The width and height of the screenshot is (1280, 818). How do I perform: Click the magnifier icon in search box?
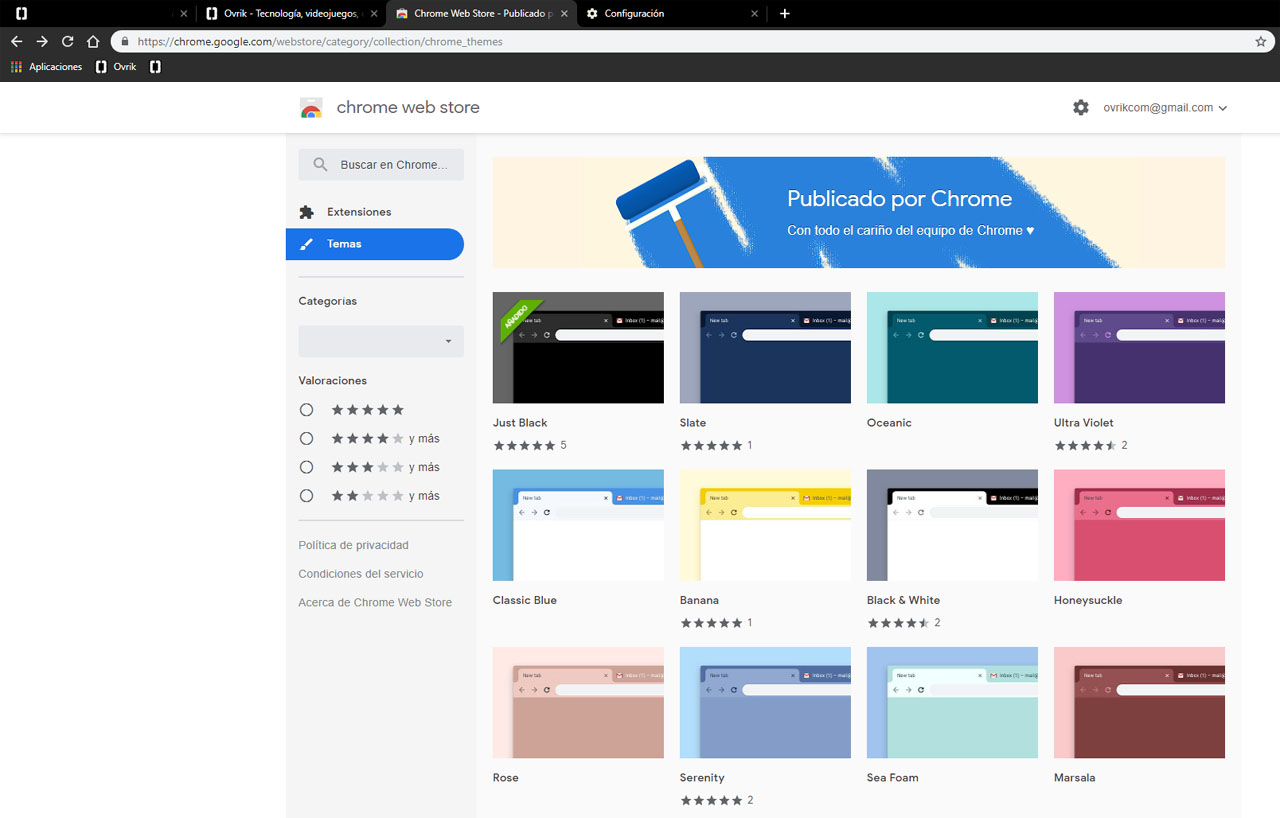[320, 165]
